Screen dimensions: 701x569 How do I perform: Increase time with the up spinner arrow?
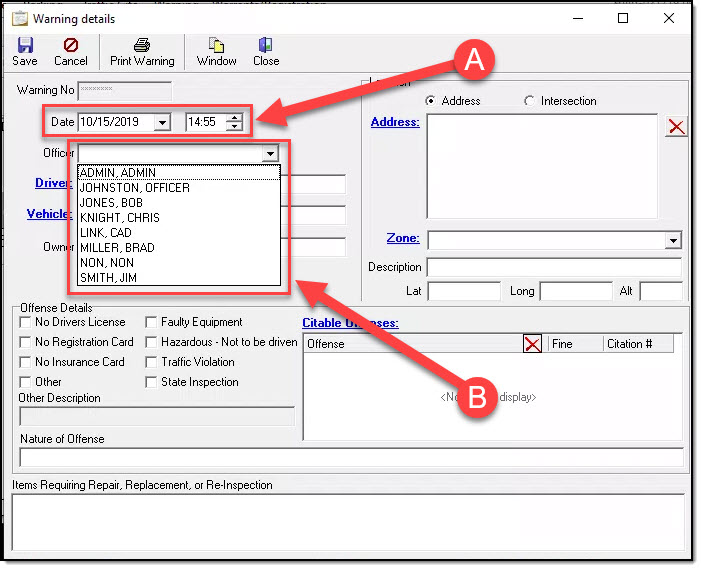tap(235, 118)
